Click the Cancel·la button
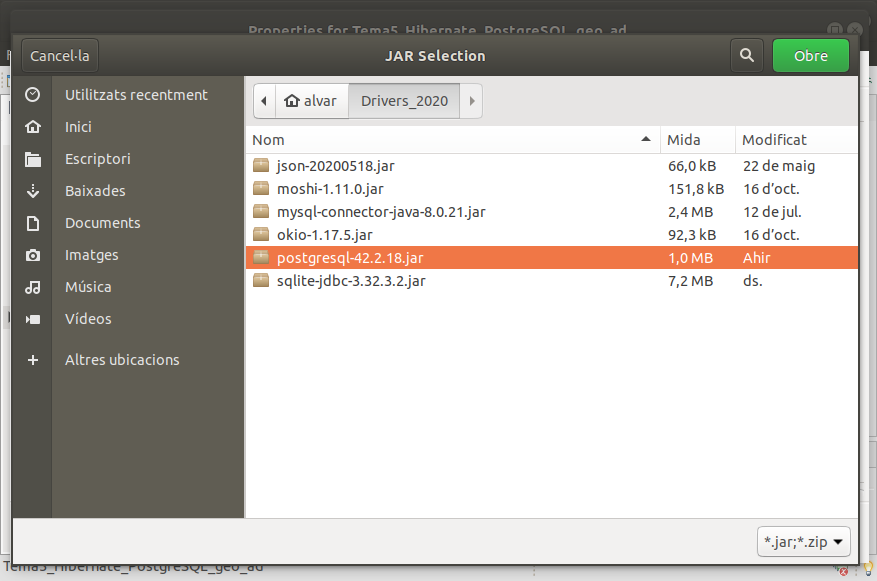877x581 pixels. click(x=60, y=56)
